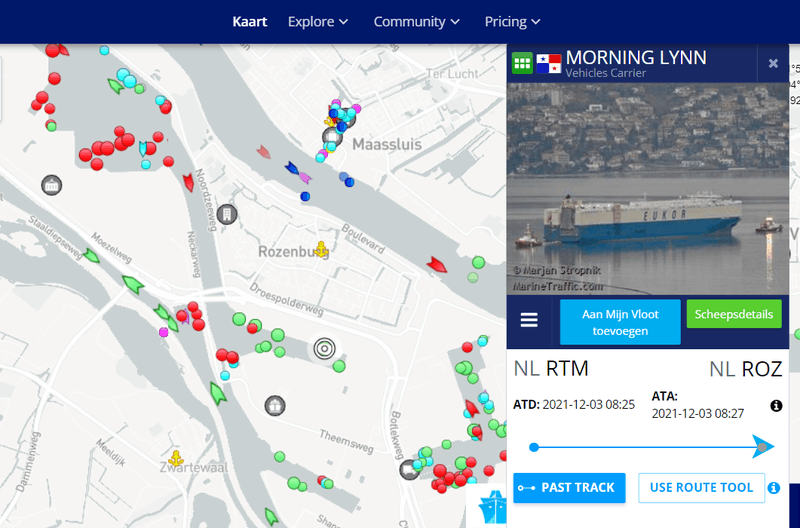This screenshot has height=528, width=800.
Task: Select the concentric-circle selected vessel marker
Action: tap(323, 349)
